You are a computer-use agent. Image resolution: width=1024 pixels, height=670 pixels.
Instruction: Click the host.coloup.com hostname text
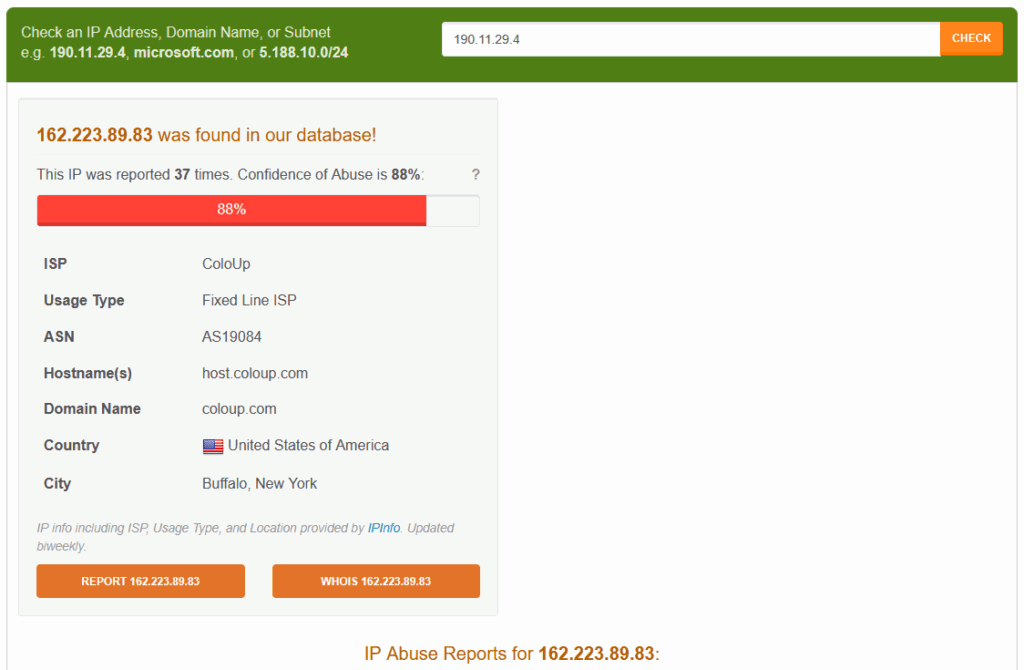pyautogui.click(x=255, y=373)
